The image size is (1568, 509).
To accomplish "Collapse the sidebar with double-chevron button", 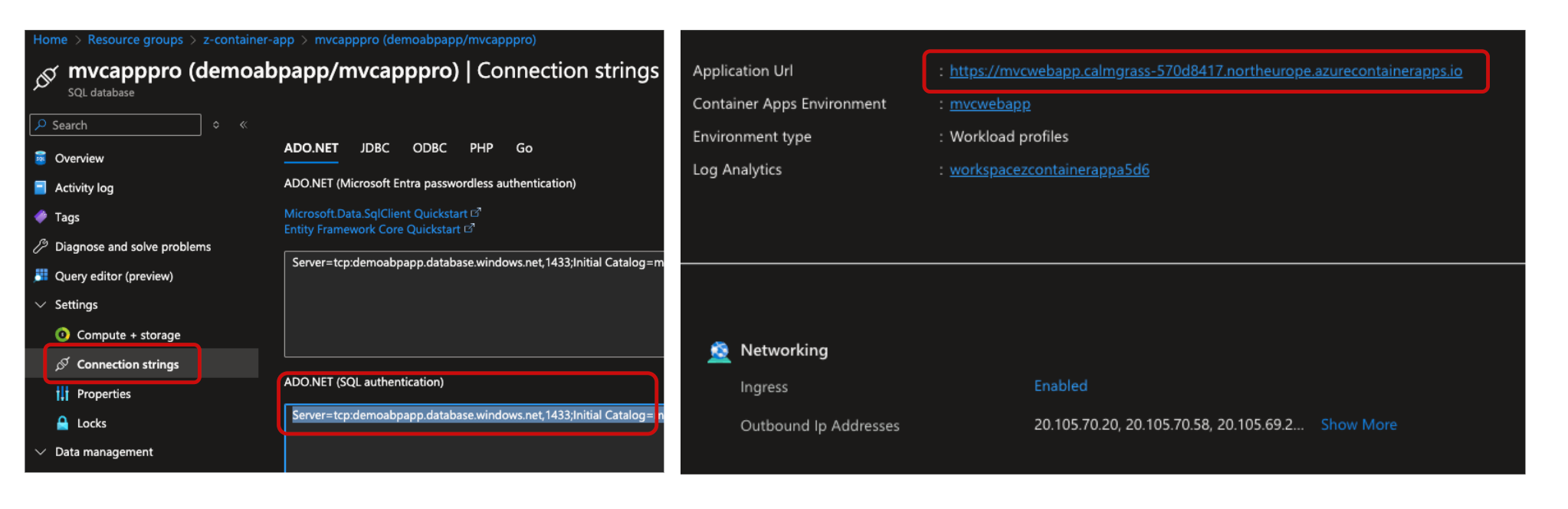I will [243, 125].
